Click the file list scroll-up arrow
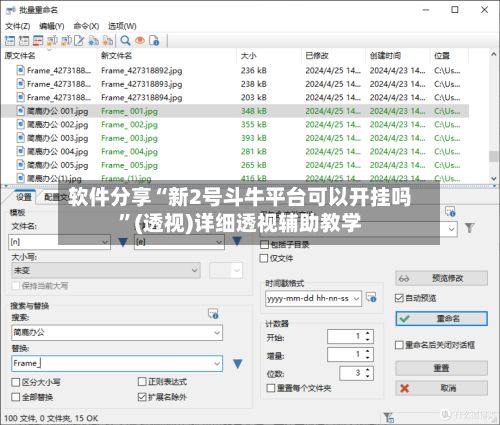 tap(494, 54)
